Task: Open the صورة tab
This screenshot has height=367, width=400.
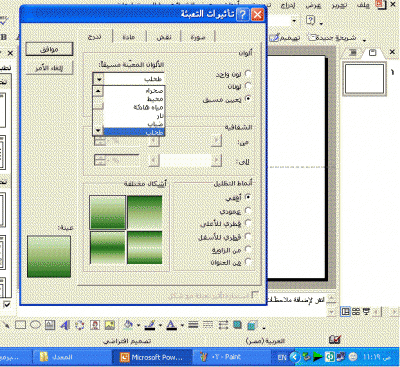Action: 198,37
